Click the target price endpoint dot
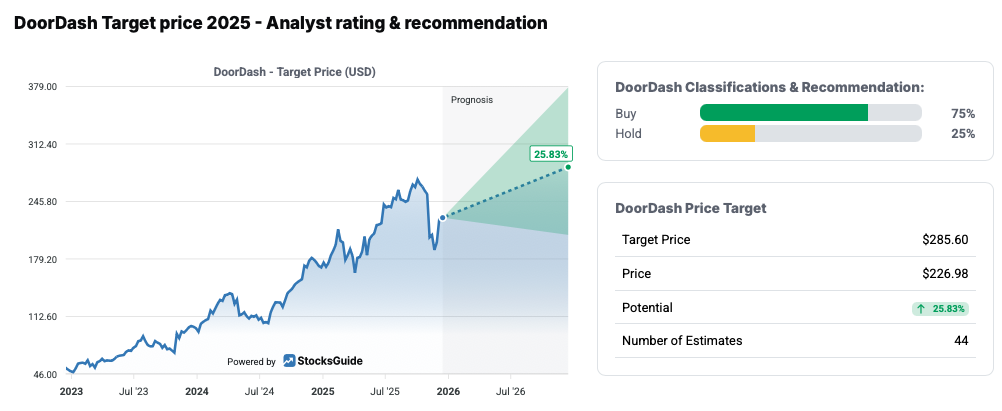This screenshot has width=1002, height=411. [x=568, y=167]
